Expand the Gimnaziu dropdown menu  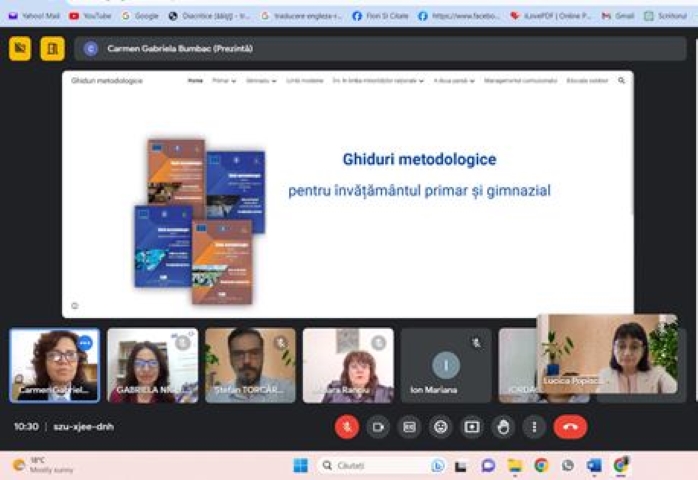(261, 80)
